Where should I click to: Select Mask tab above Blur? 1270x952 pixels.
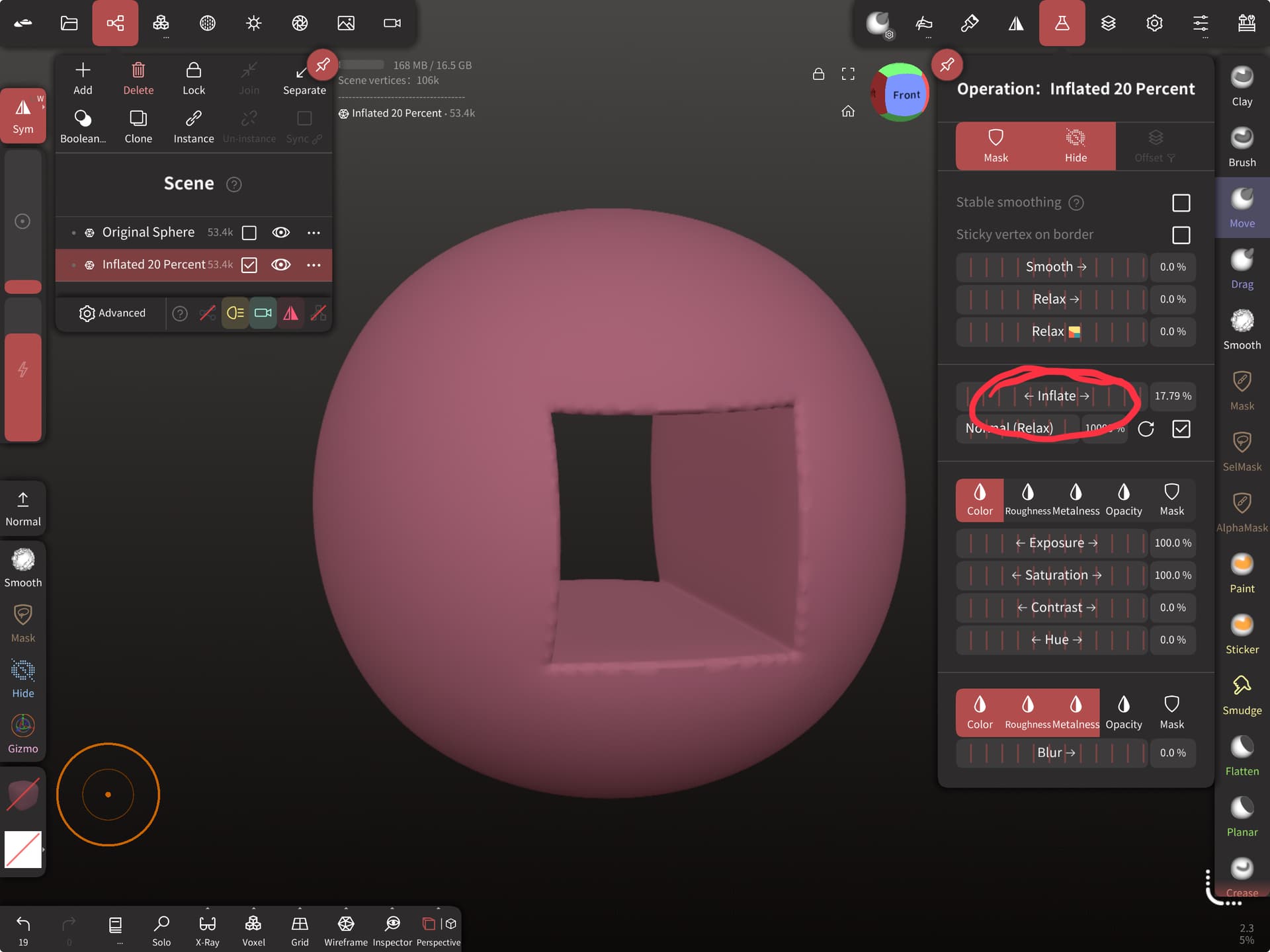[x=1171, y=713]
